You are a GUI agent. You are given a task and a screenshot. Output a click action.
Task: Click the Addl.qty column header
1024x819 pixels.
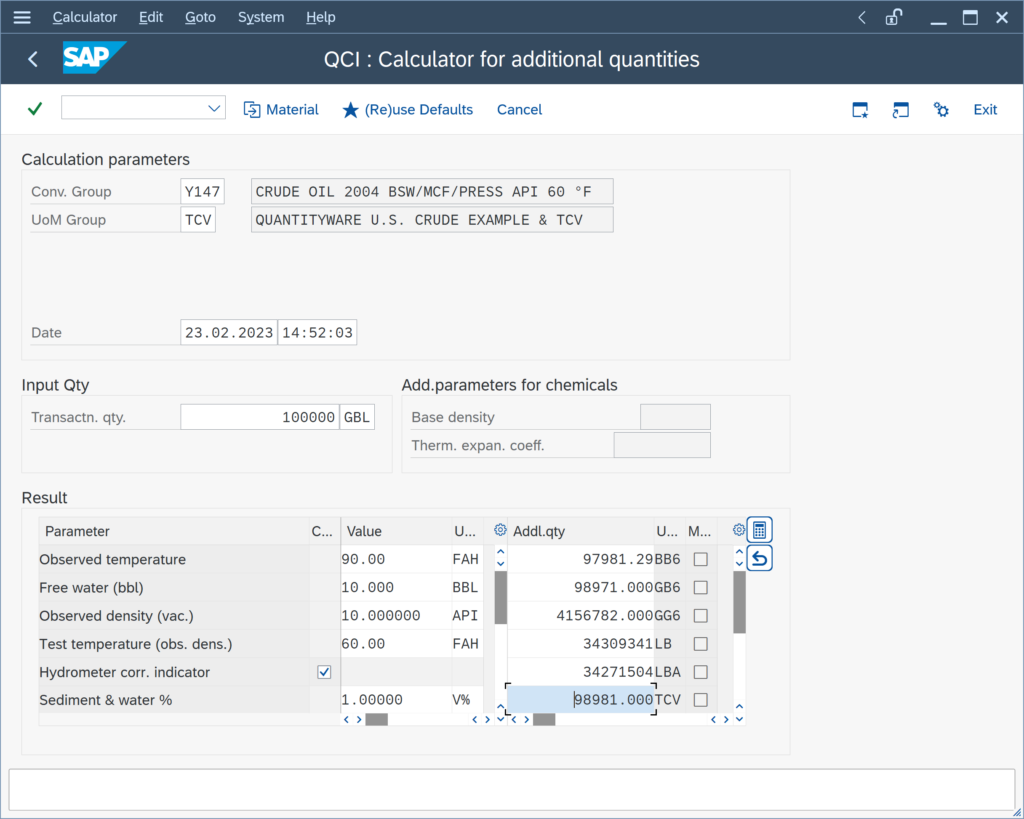pos(581,531)
